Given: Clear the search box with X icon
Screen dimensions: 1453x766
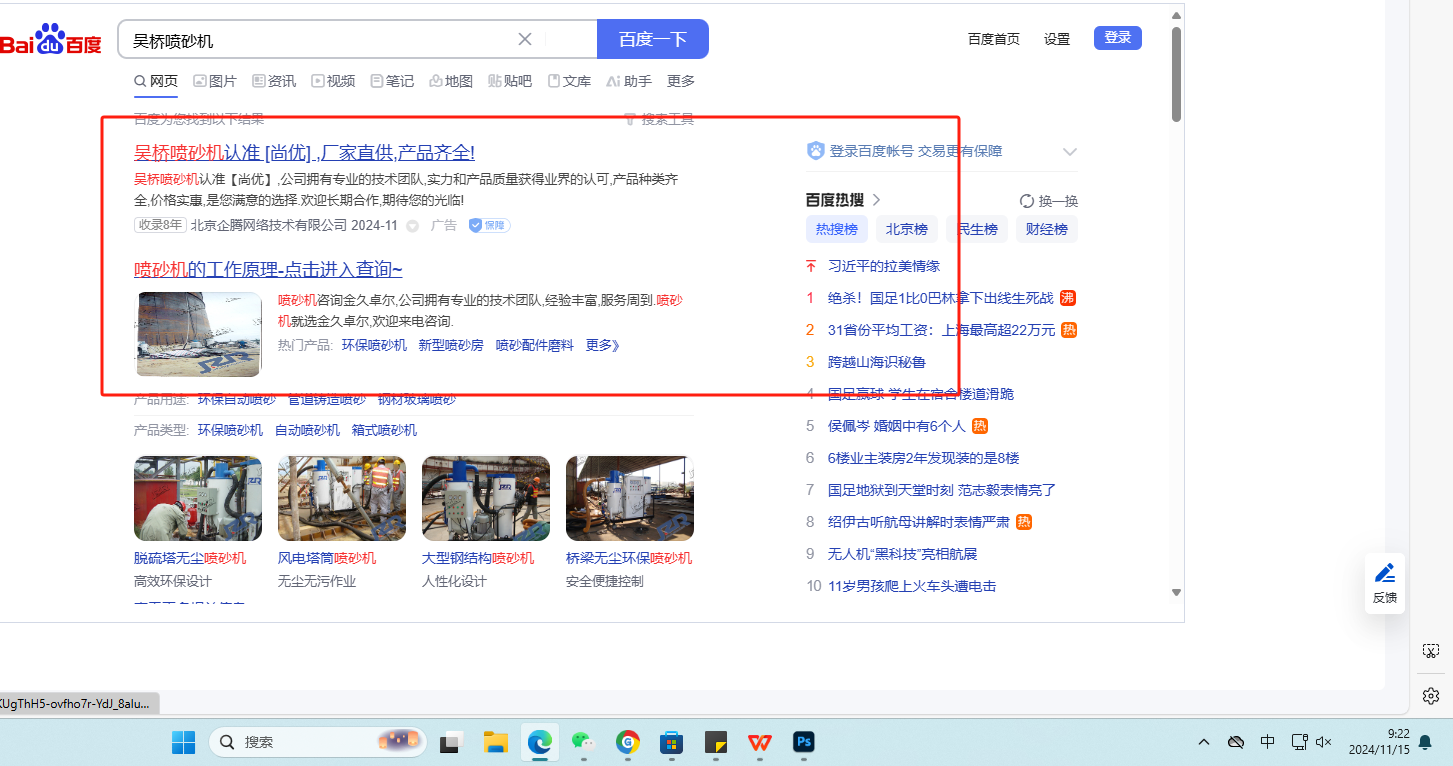Looking at the screenshot, I should [525, 40].
